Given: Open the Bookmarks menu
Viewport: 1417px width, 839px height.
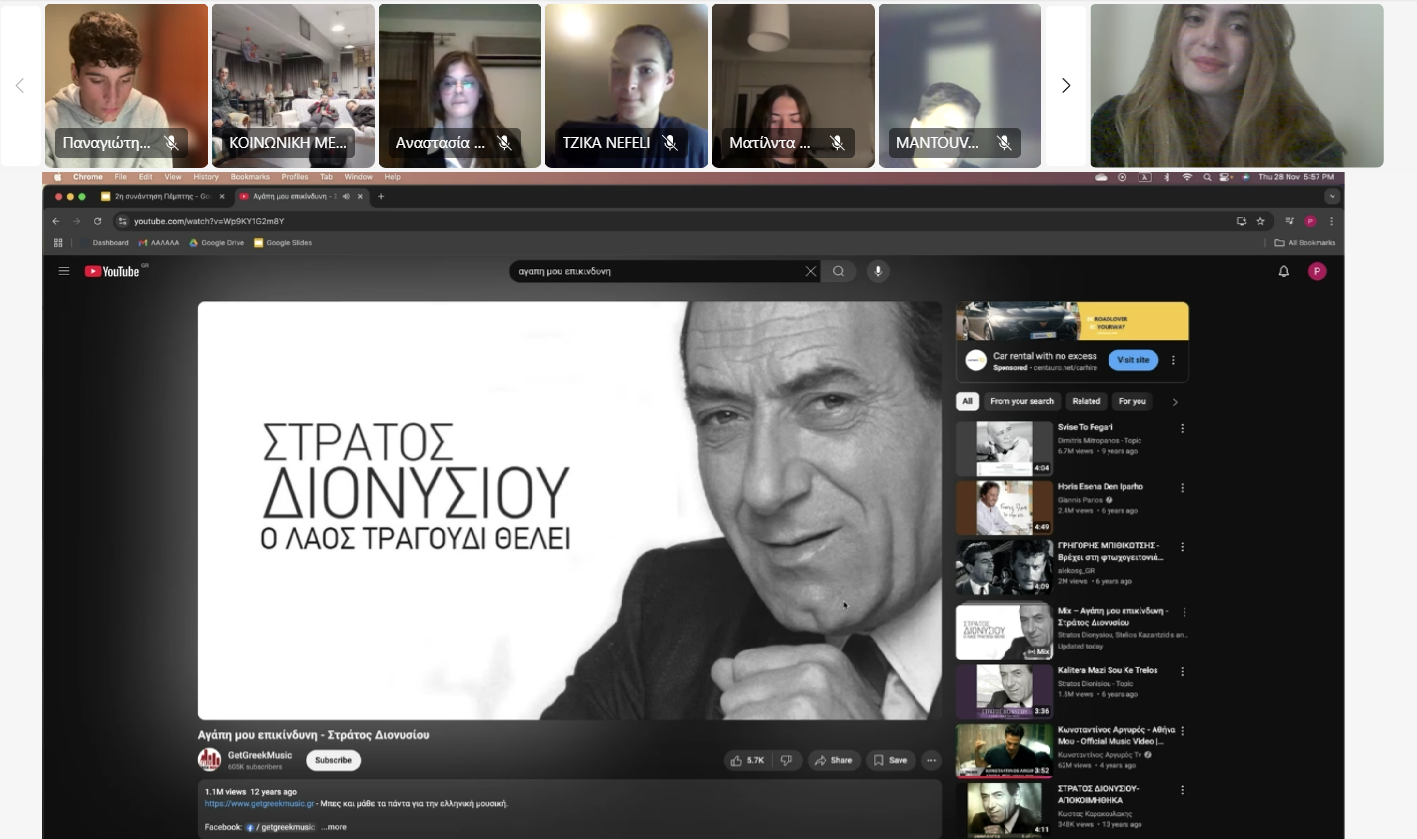Looking at the screenshot, I should pyautogui.click(x=250, y=177).
